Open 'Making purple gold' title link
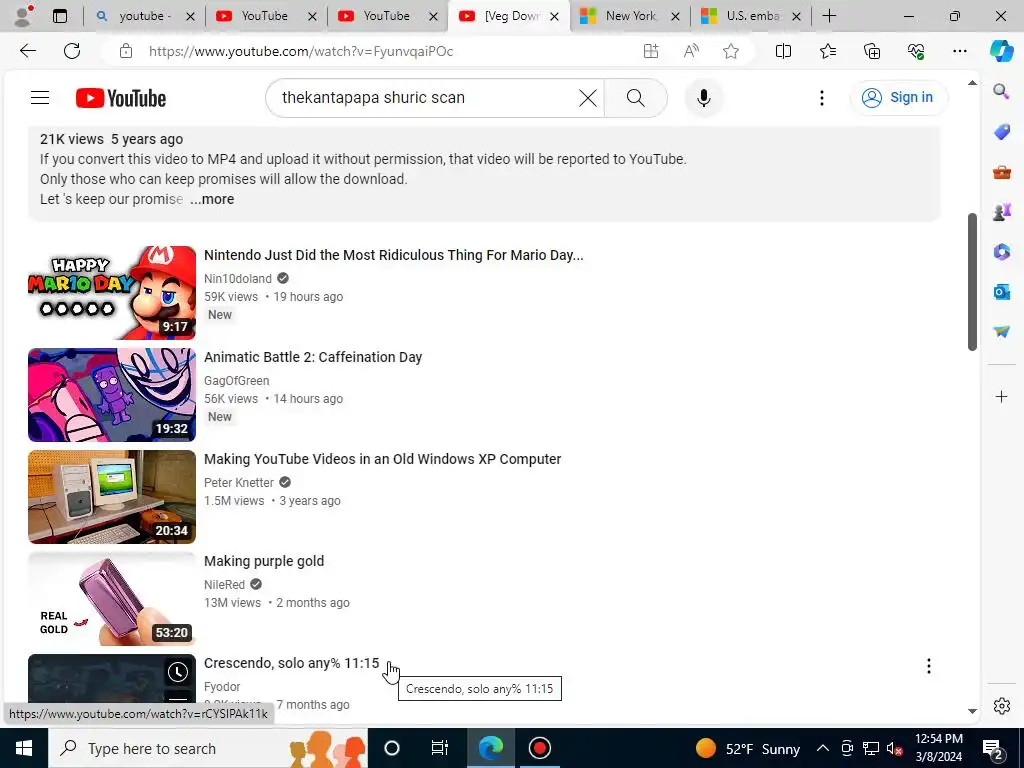The height and width of the screenshot is (768, 1024). pos(264,561)
